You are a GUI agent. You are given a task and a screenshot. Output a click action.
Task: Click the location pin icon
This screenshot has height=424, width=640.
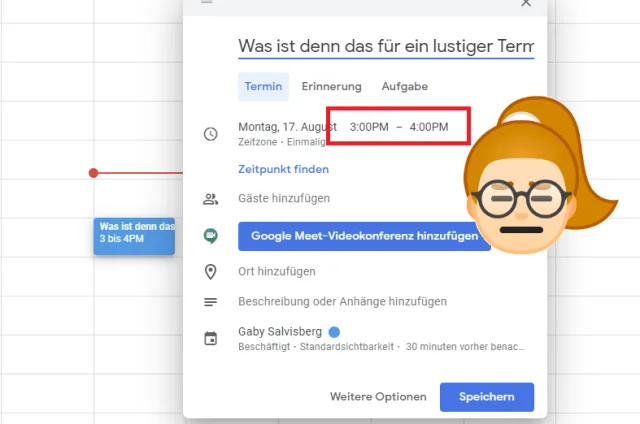[x=211, y=272]
